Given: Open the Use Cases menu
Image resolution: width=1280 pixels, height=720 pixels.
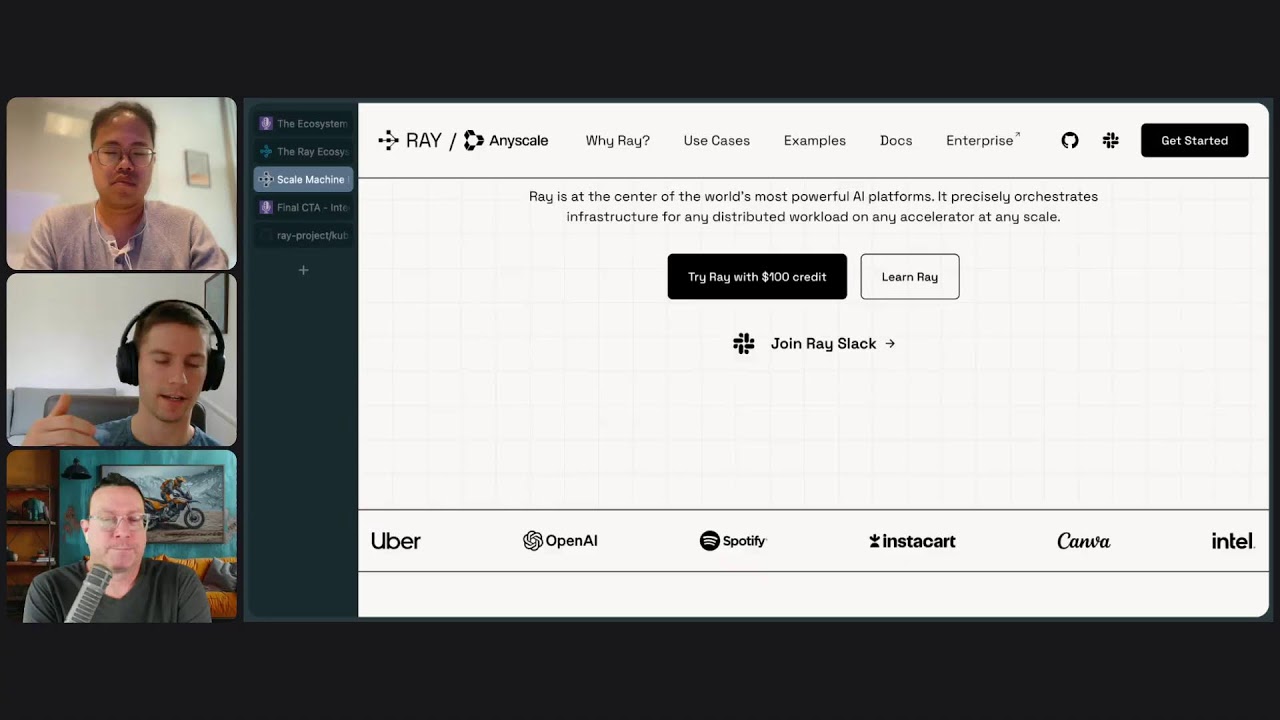Looking at the screenshot, I should pos(717,141).
